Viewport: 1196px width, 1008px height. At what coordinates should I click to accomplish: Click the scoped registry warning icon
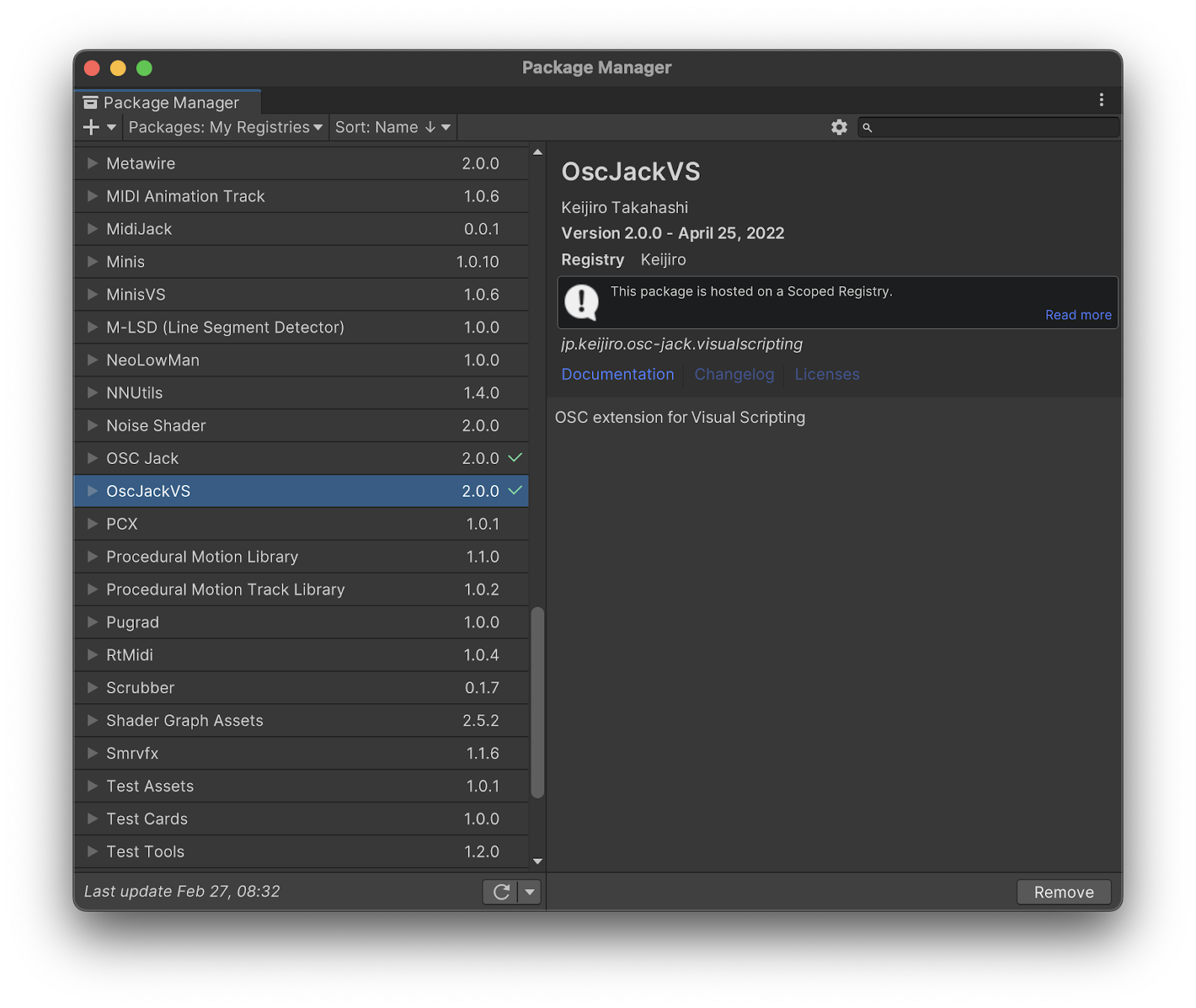tap(582, 303)
